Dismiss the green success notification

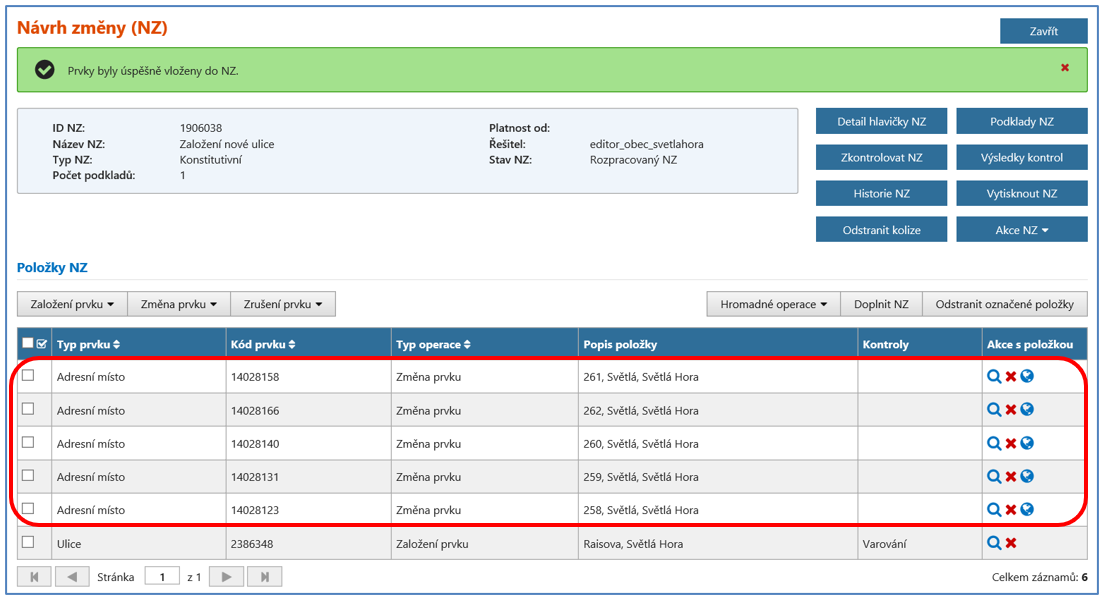(1064, 68)
